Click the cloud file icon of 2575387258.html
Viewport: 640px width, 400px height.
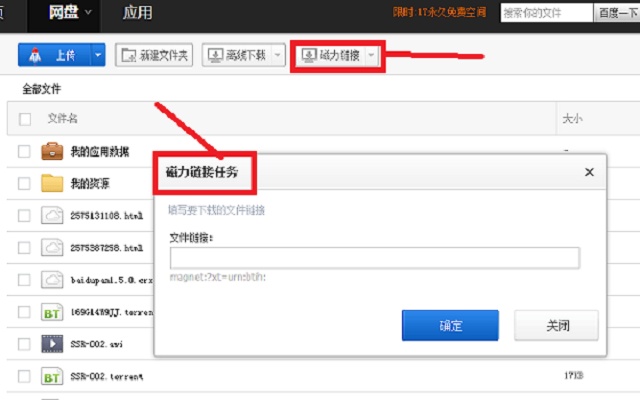click(52, 247)
